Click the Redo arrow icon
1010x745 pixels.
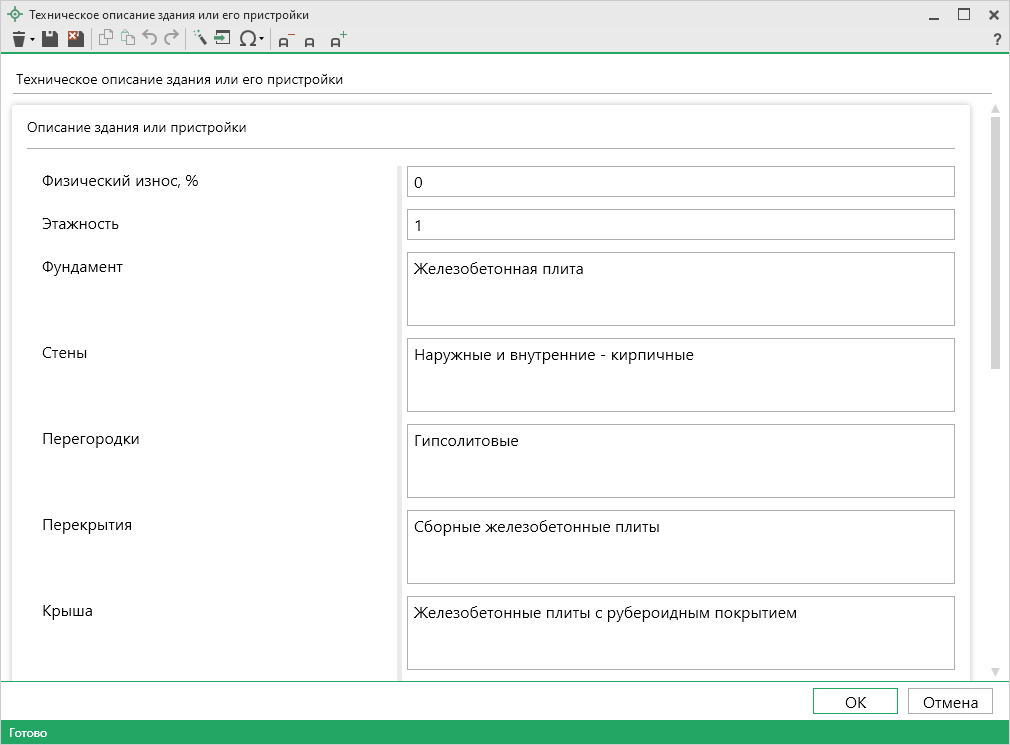(171, 39)
